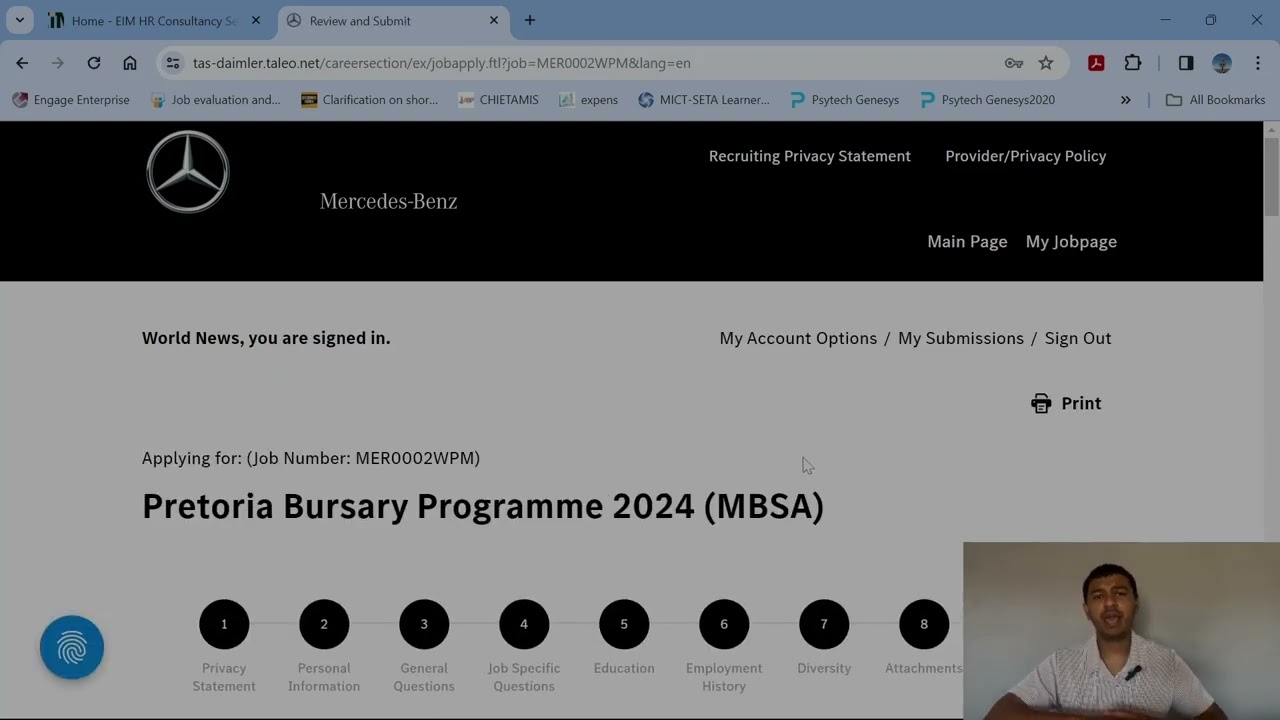
Task: Open the Engage Enterprise bookmark
Action: point(71,100)
